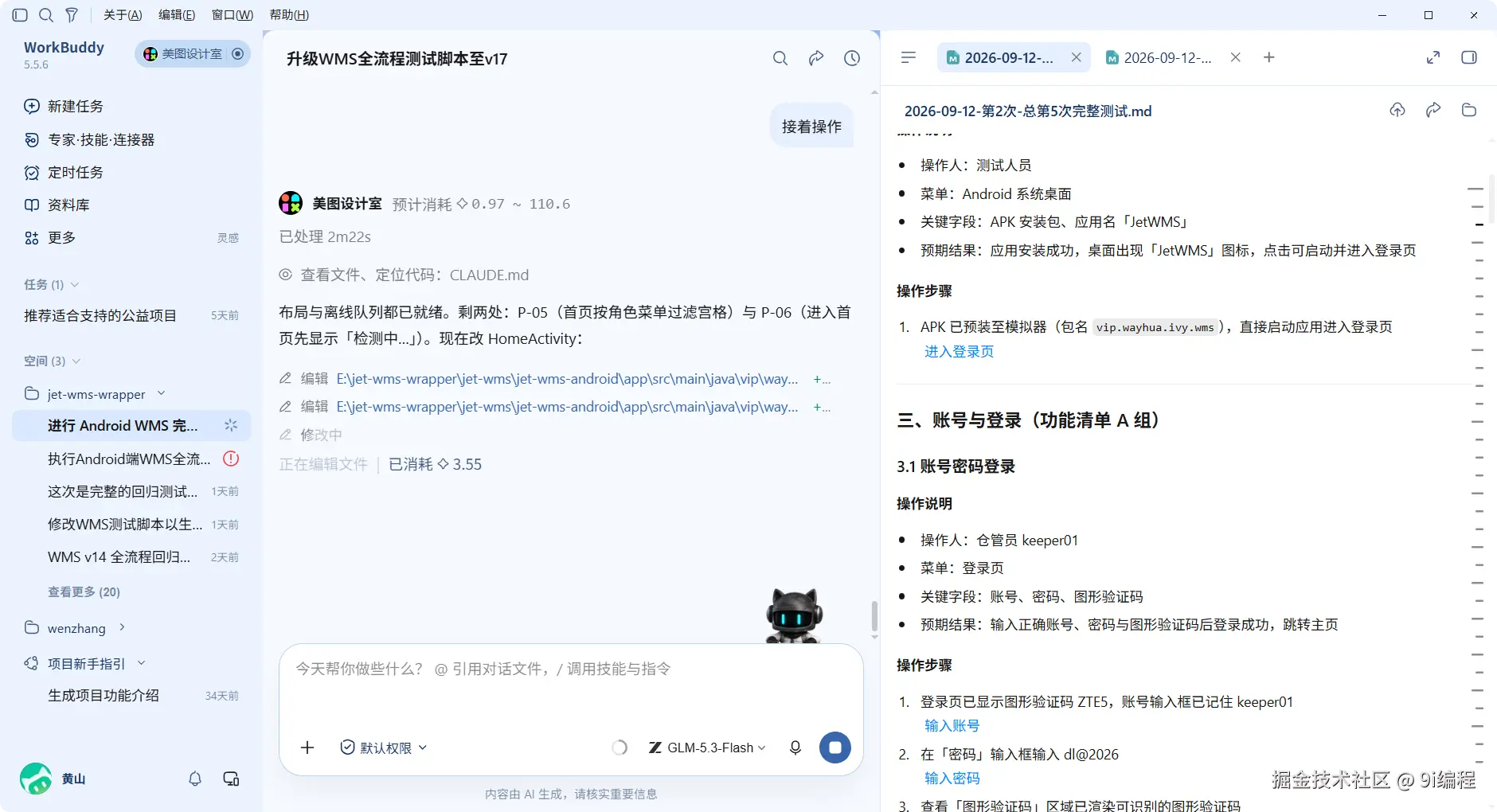Close the second 2026-09-12-... tab

[x=1235, y=57]
